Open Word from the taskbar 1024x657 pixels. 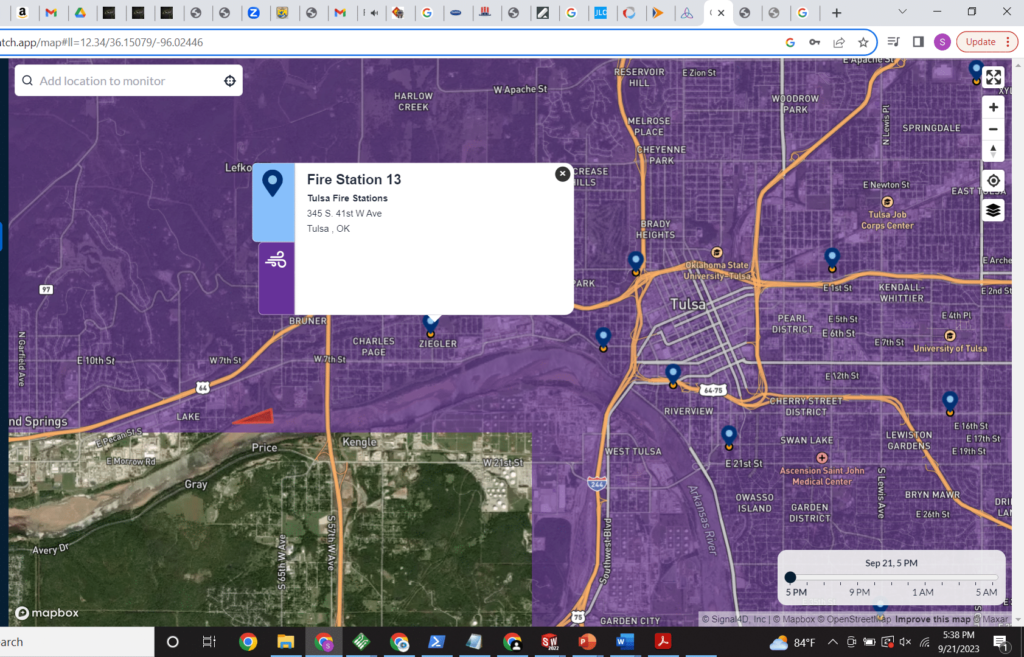point(625,641)
